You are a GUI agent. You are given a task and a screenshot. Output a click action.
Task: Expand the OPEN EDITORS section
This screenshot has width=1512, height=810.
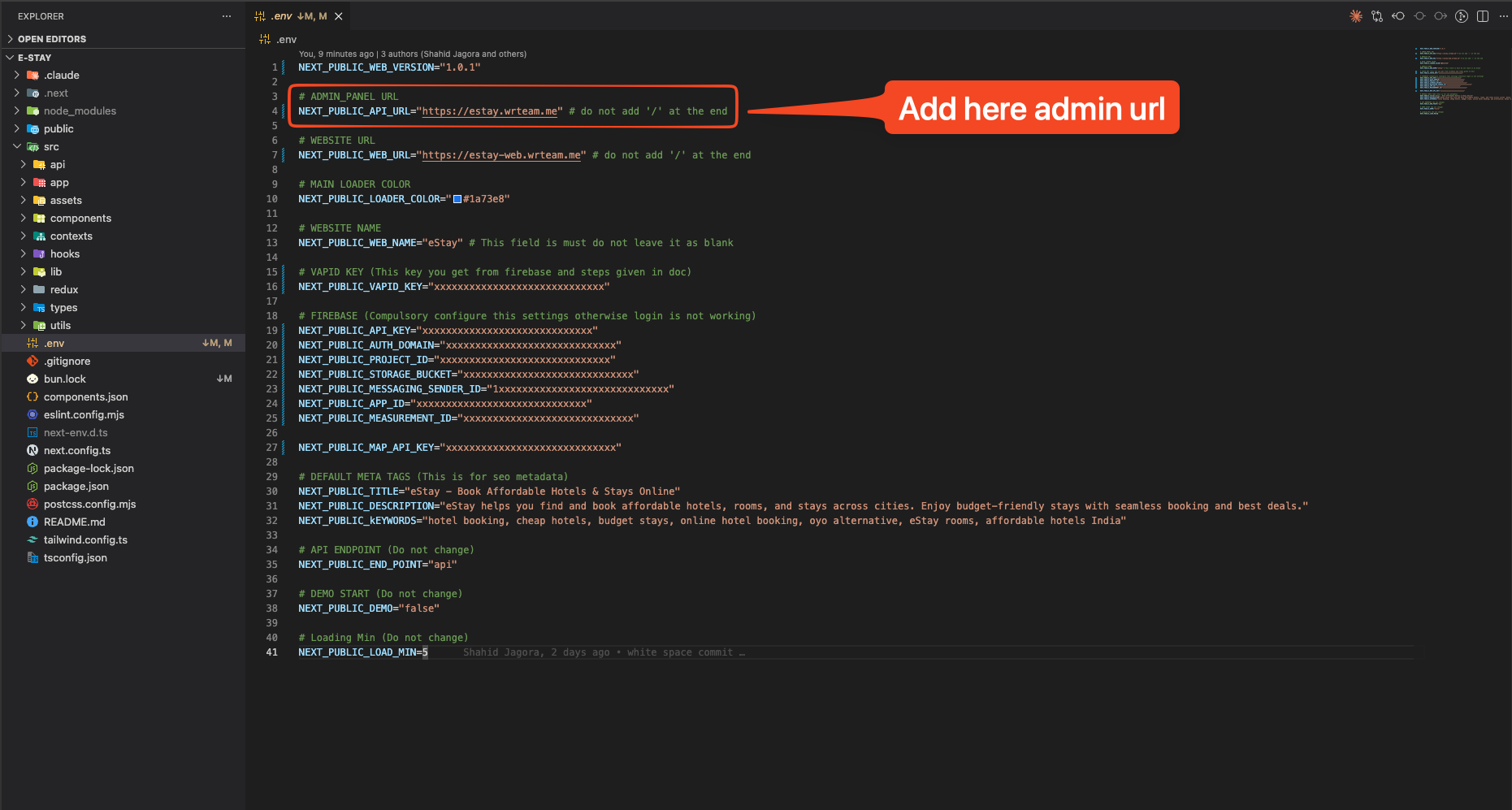point(52,39)
